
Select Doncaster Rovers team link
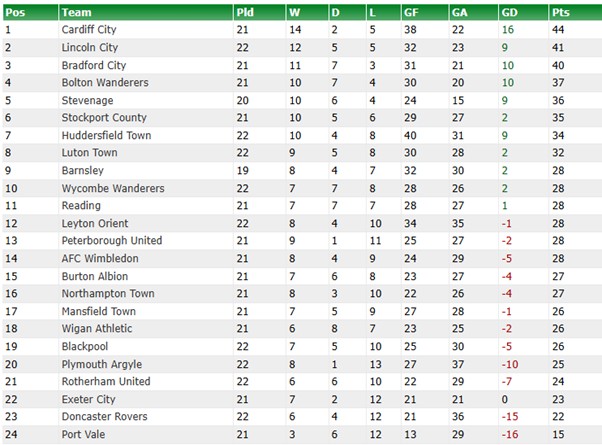[103, 417]
